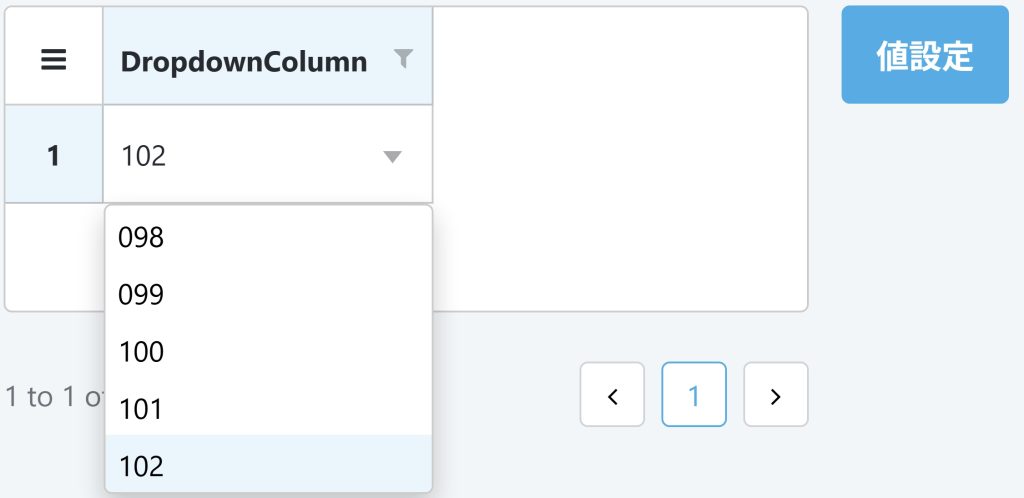Choose option 099 from the list

[268, 295]
